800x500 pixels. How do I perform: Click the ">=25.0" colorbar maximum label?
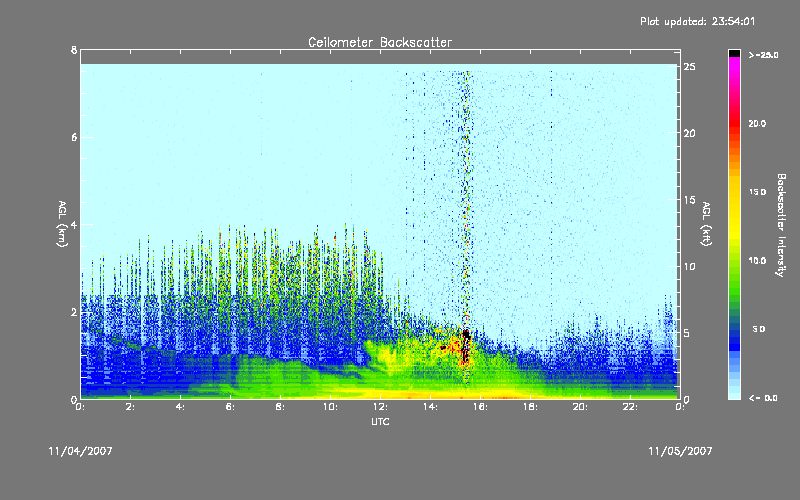coord(763,55)
